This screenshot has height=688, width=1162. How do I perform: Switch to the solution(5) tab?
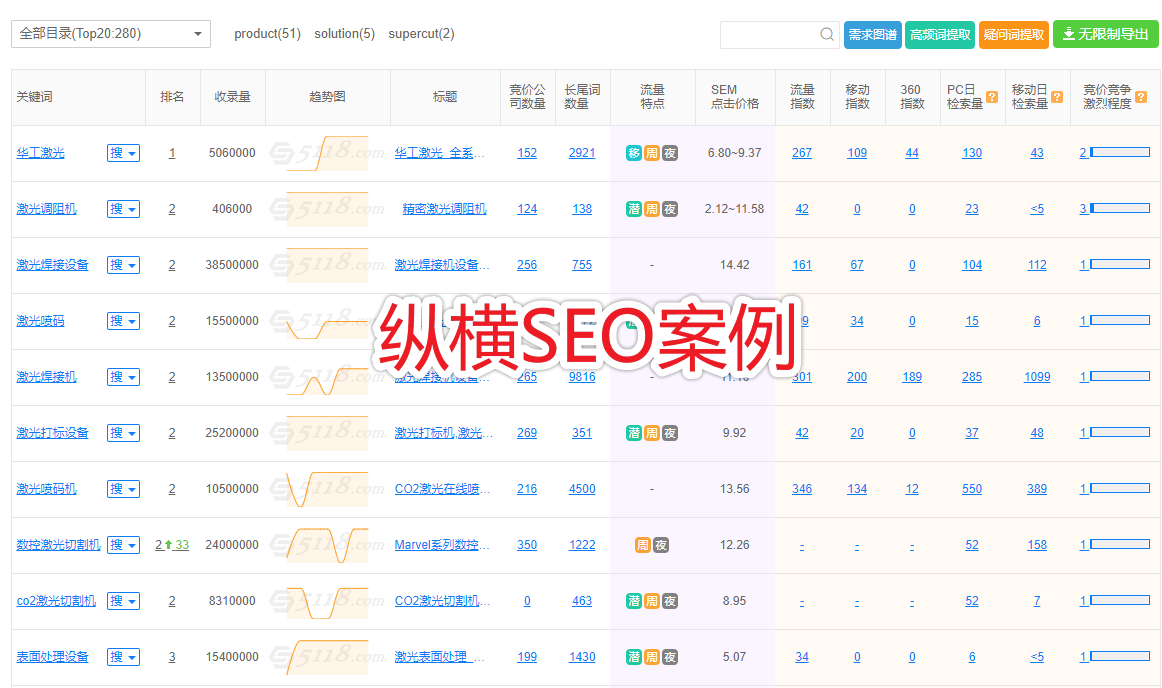[344, 33]
